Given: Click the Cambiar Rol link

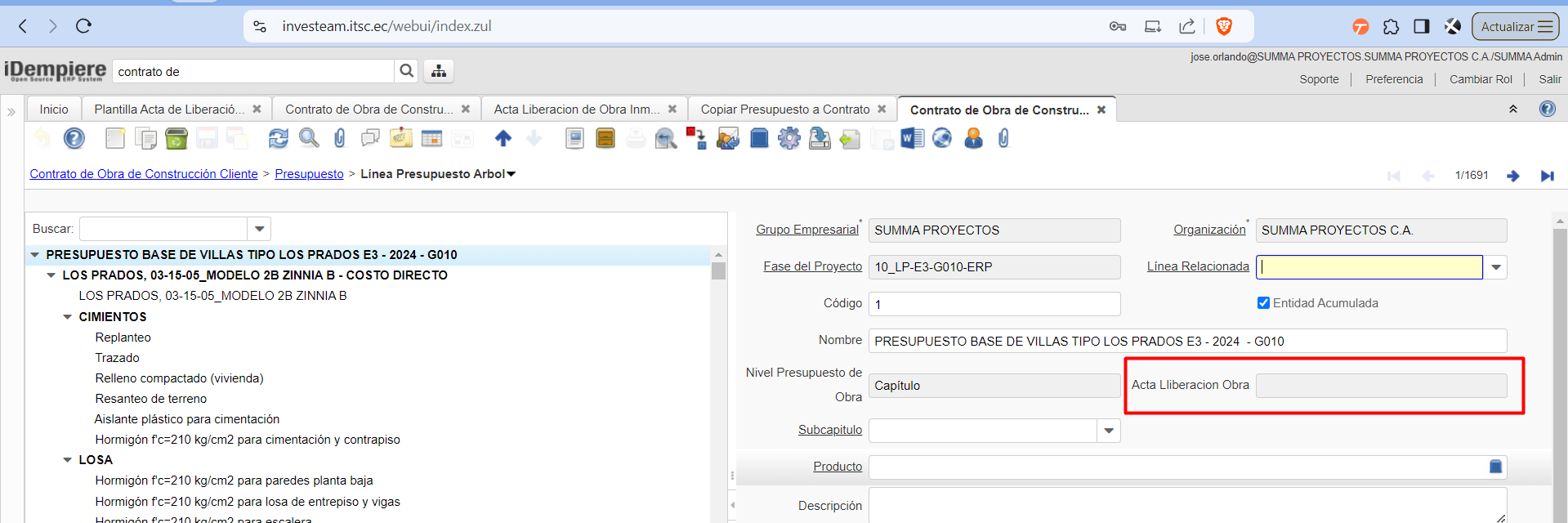Looking at the screenshot, I should pyautogui.click(x=1480, y=79).
